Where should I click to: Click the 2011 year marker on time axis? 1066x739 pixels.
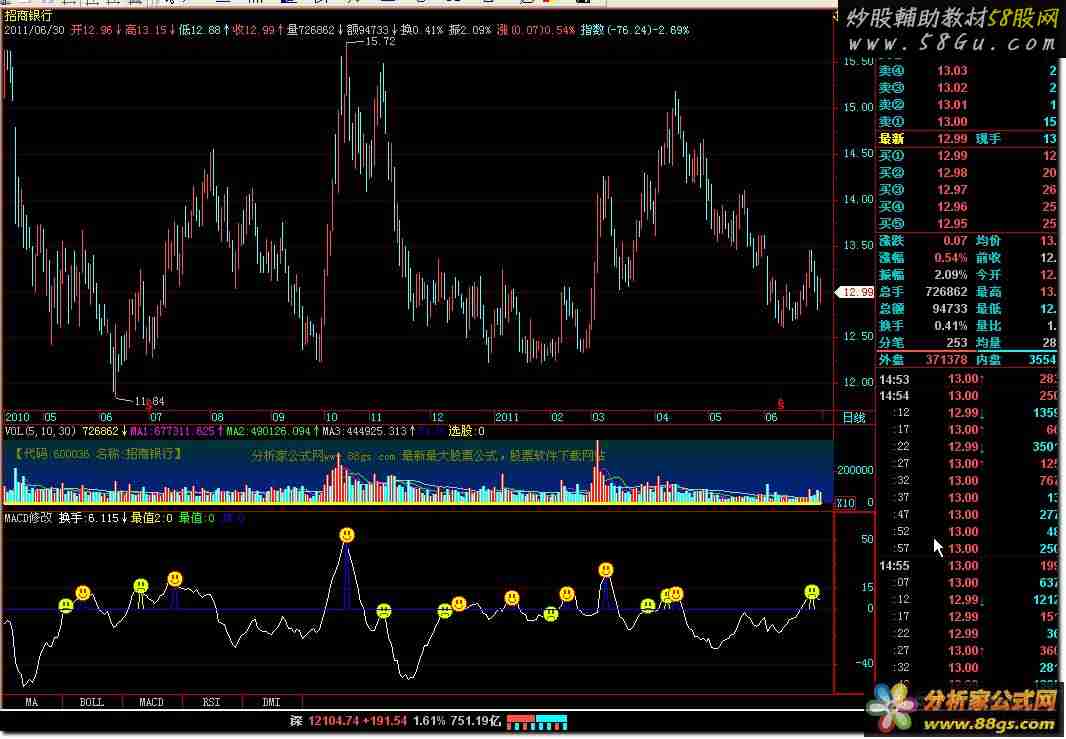[x=507, y=417]
